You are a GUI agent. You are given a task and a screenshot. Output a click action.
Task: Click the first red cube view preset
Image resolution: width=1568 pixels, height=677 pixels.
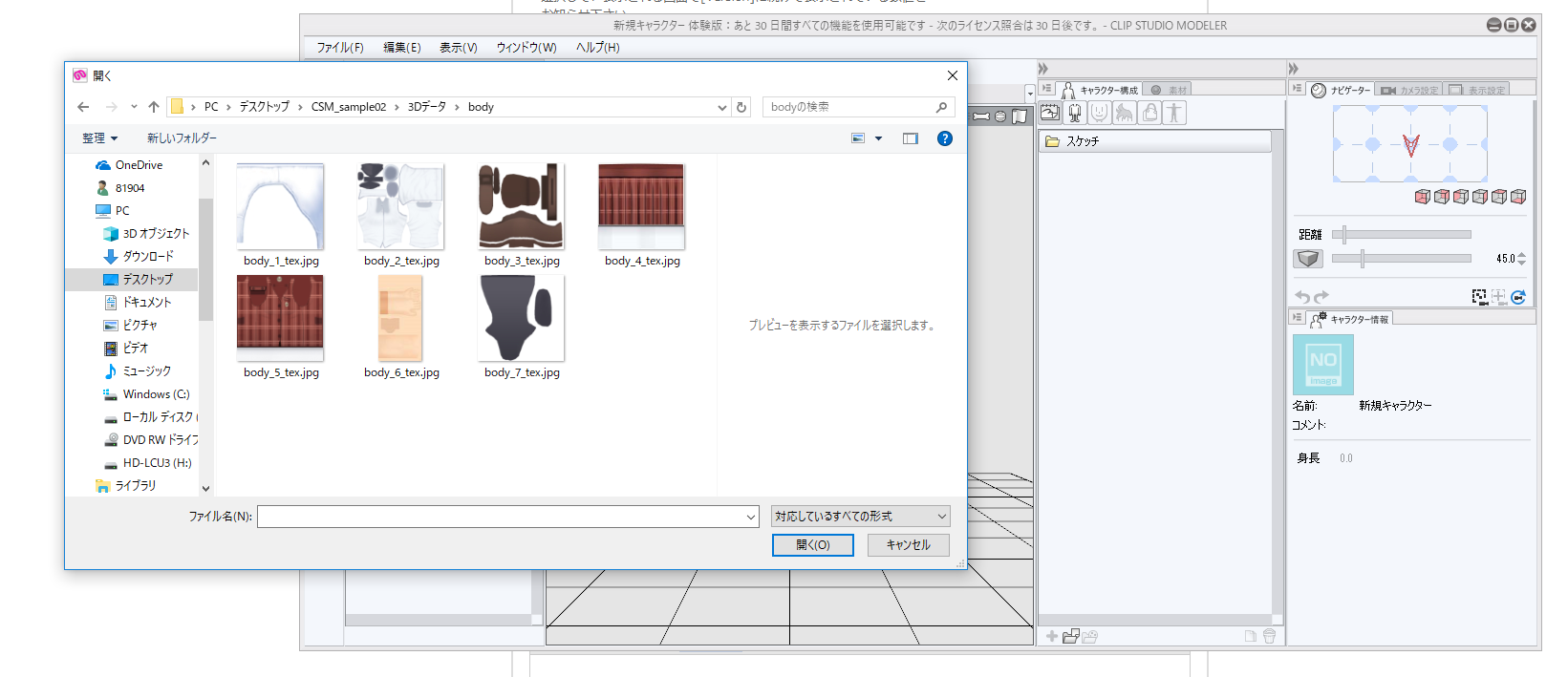[x=1422, y=197]
